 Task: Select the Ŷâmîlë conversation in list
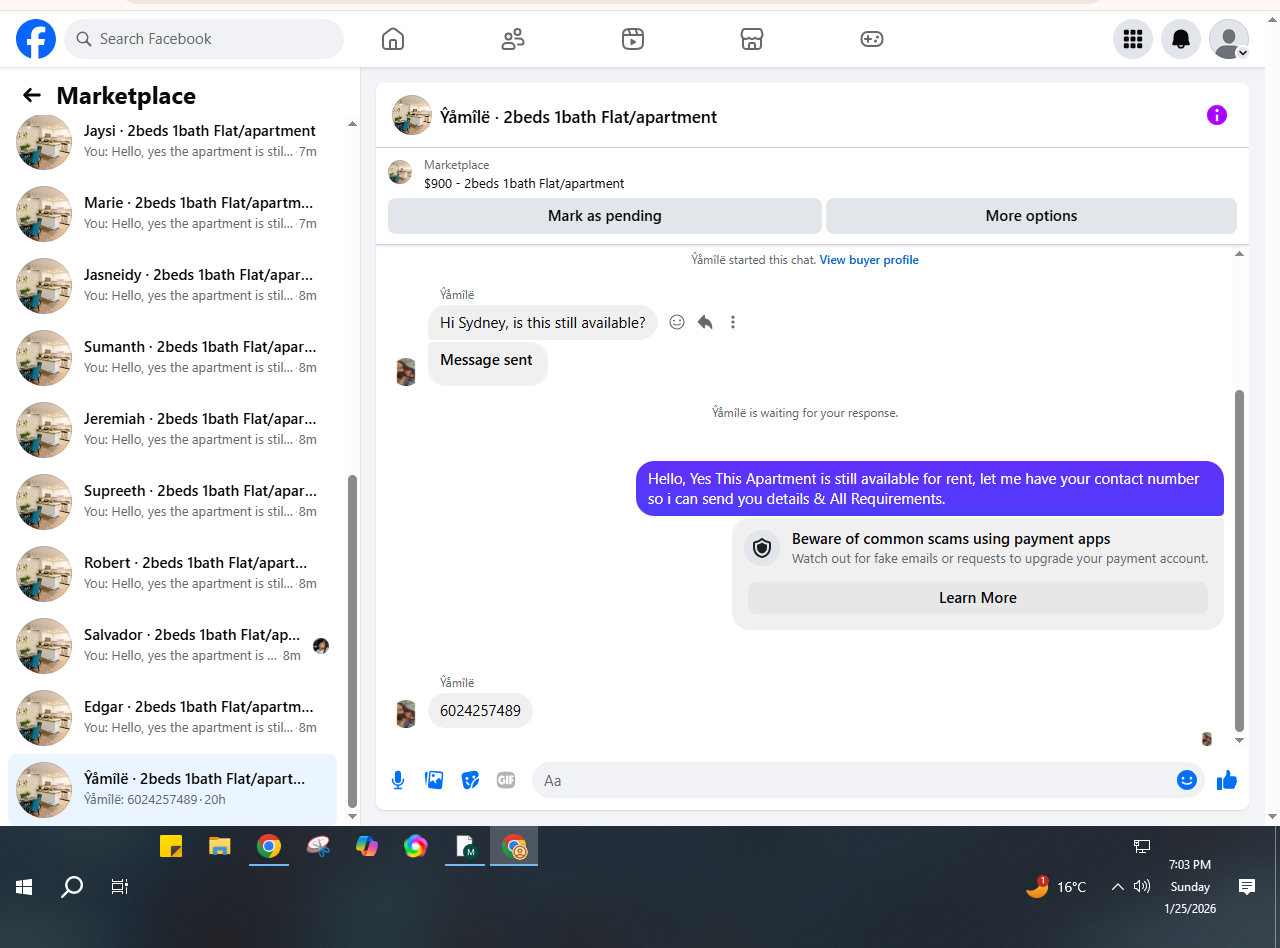172,790
